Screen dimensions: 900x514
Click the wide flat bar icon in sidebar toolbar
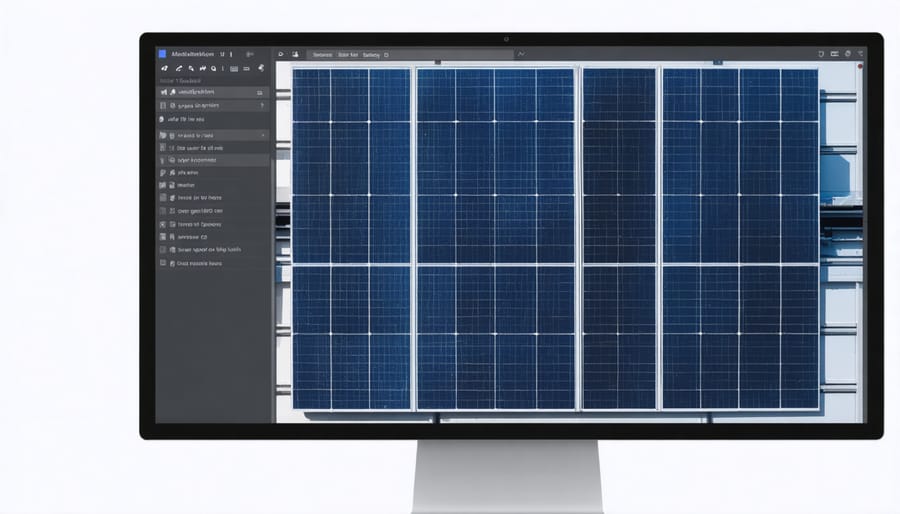(247, 69)
